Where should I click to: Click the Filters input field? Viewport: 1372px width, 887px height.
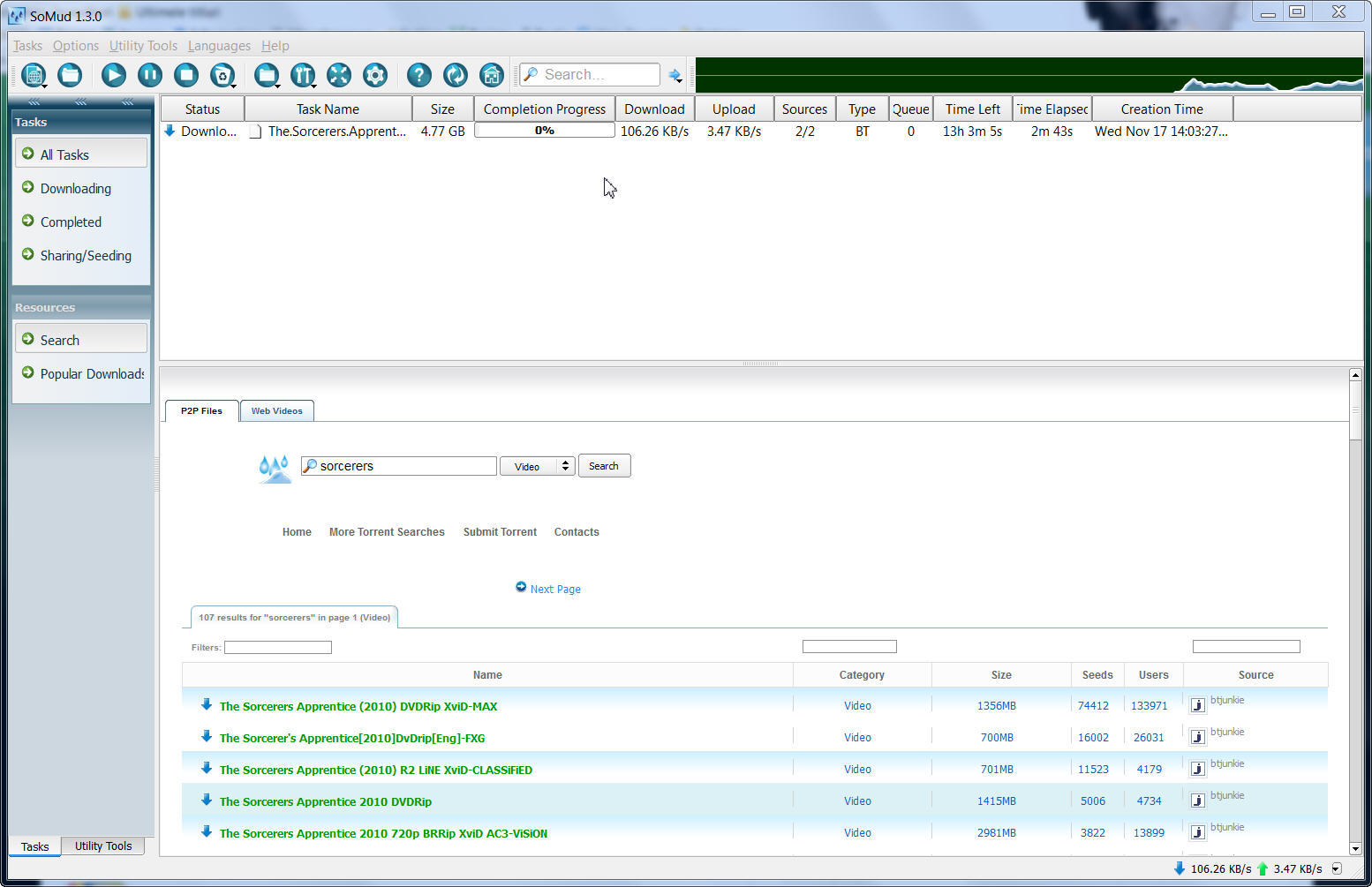point(278,648)
